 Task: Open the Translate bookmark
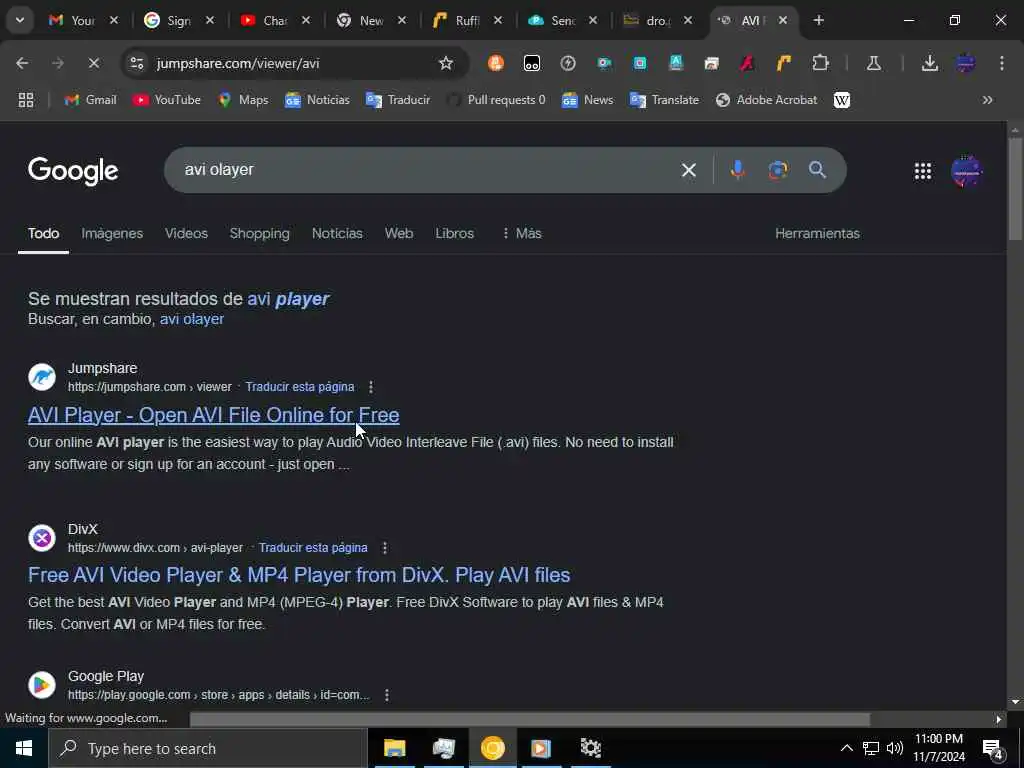click(x=664, y=100)
